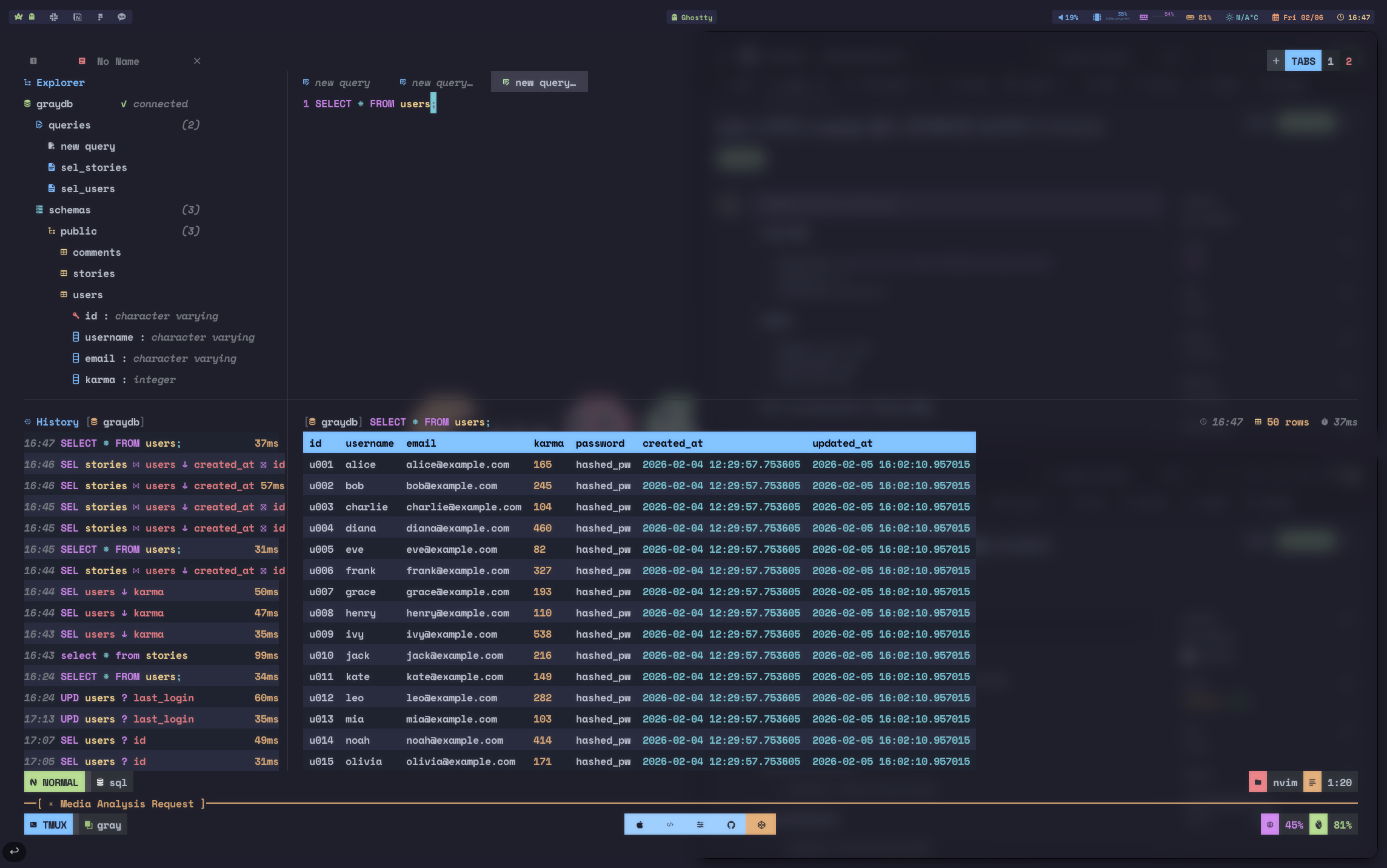Collapse the queries folder in explorer
The height and width of the screenshot is (868, 1387).
click(x=69, y=125)
